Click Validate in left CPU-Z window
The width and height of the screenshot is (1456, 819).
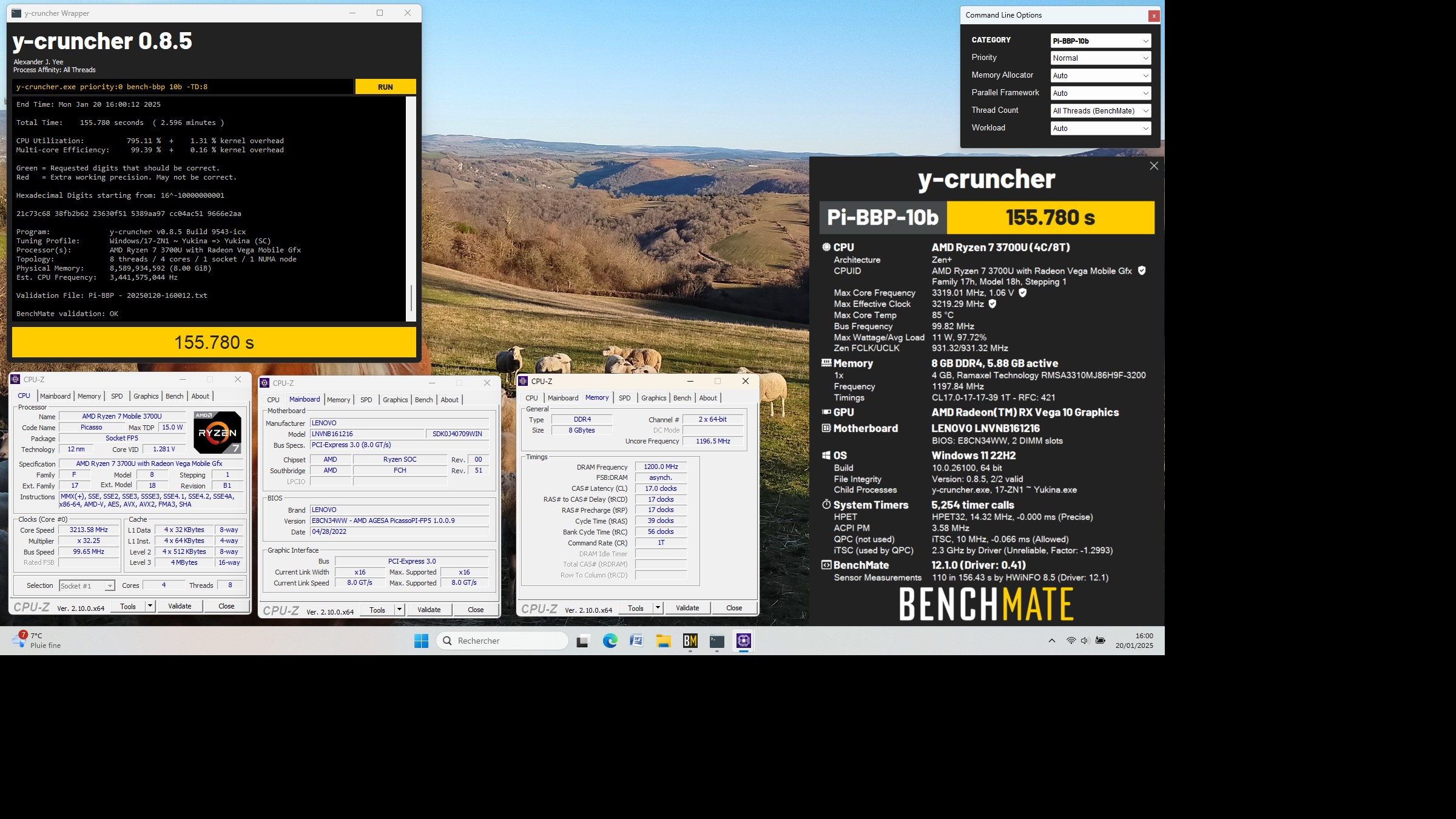tap(180, 606)
